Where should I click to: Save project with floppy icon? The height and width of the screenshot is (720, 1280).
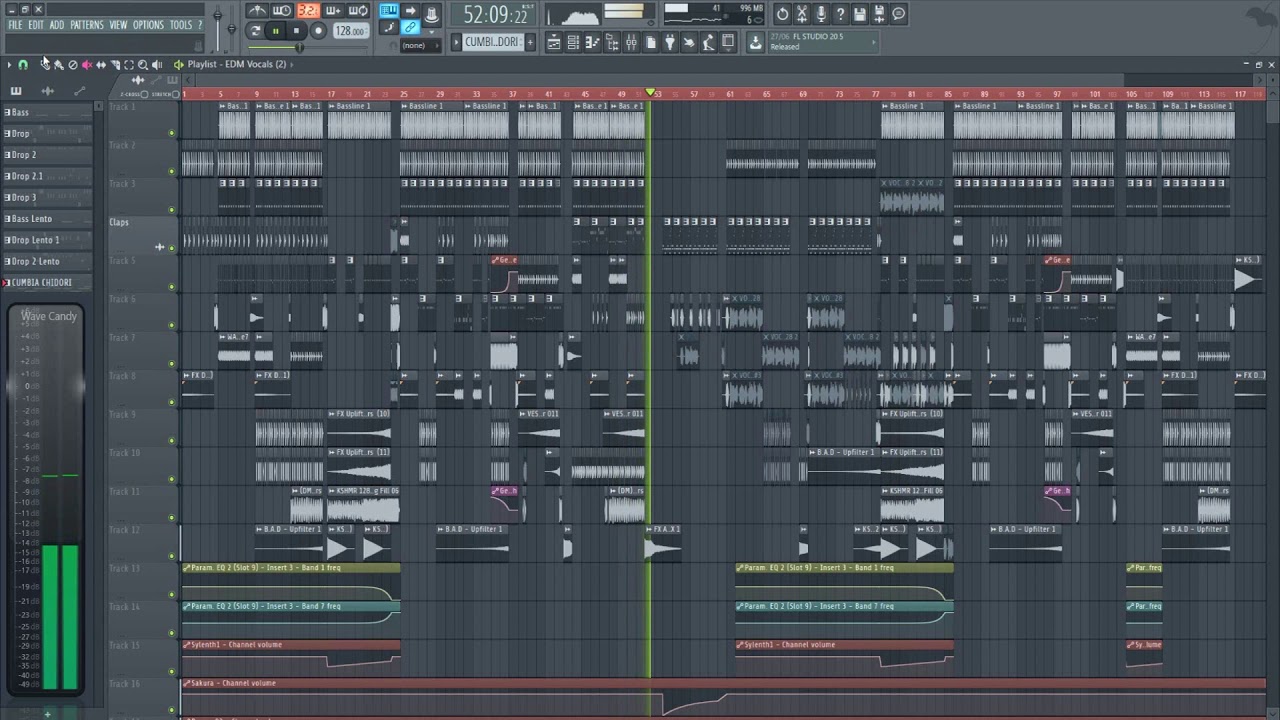pos(859,14)
